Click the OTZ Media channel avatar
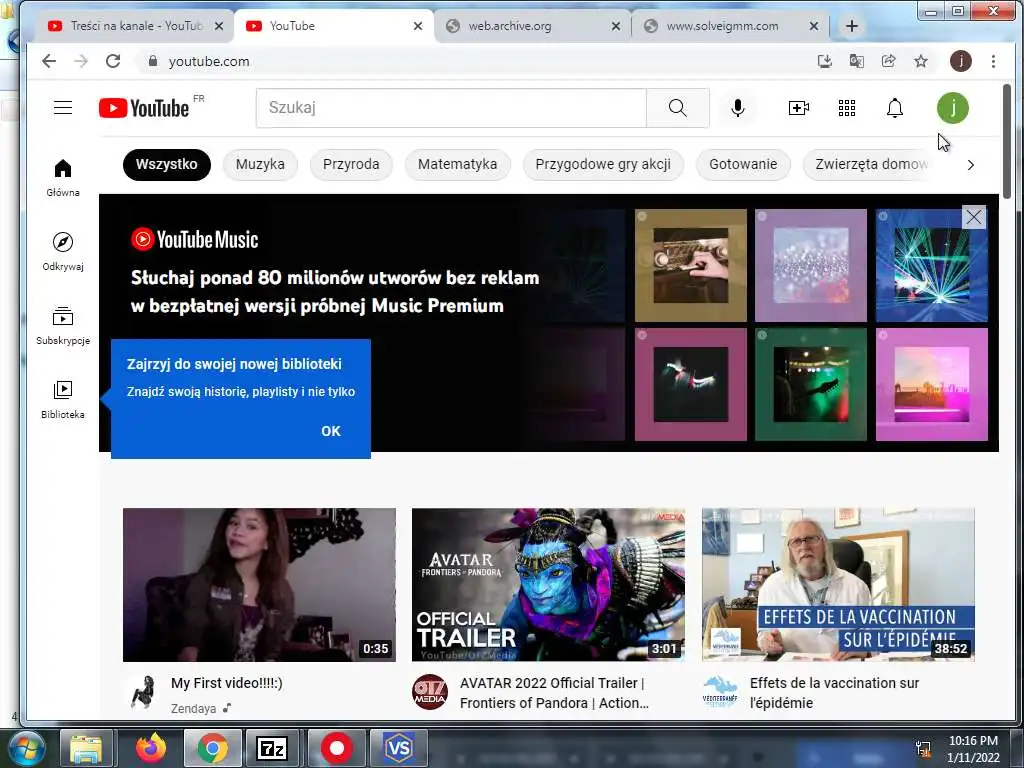Screen dimensions: 1024x768 430,692
